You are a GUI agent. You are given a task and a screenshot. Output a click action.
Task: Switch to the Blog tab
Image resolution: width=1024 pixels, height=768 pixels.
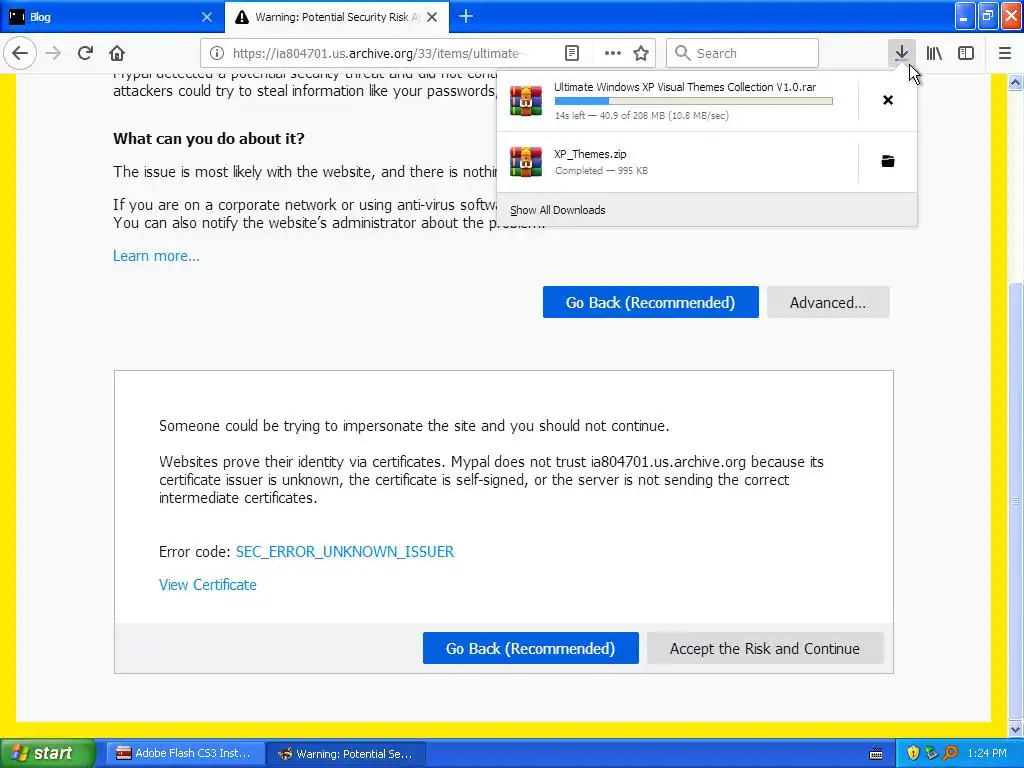(x=111, y=17)
